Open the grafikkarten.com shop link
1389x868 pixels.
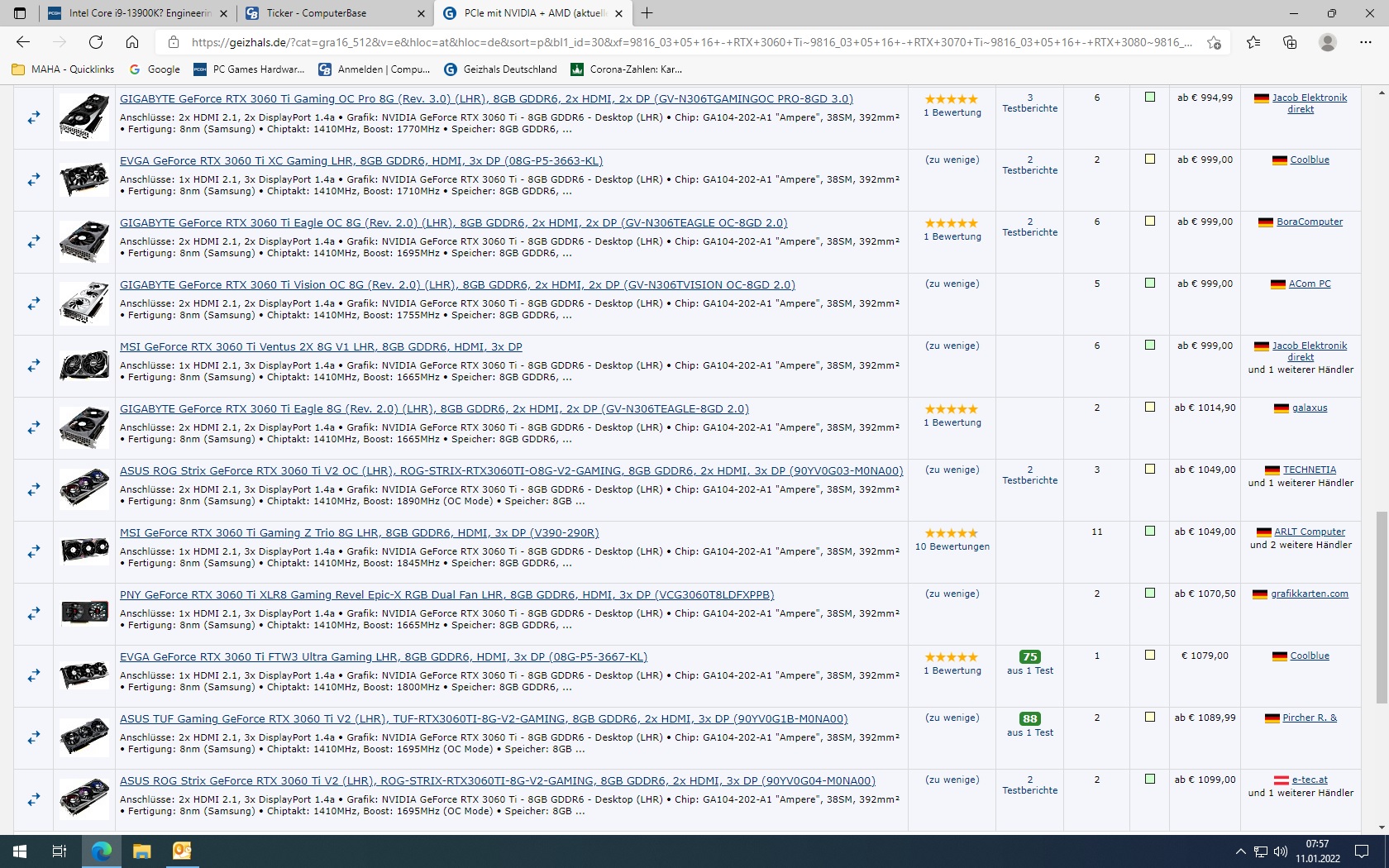1310,594
